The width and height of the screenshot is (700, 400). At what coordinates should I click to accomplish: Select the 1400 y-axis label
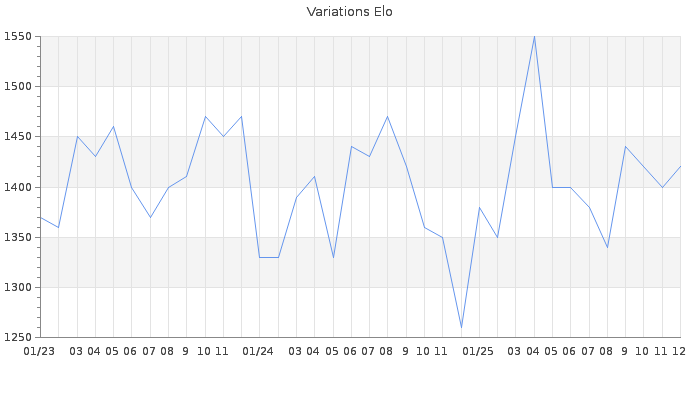pyautogui.click(x=17, y=187)
